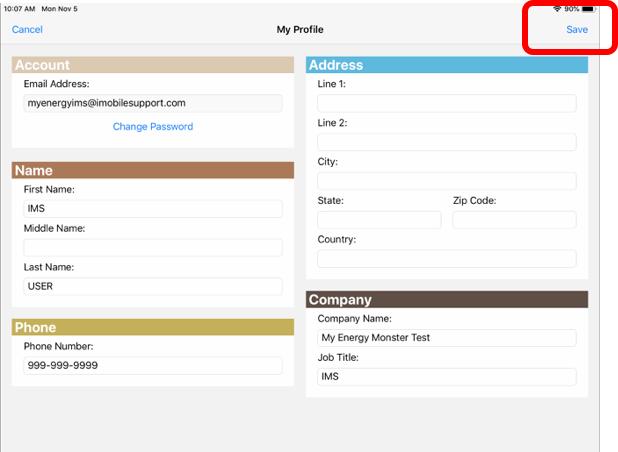Click the Account section header

tap(153, 65)
